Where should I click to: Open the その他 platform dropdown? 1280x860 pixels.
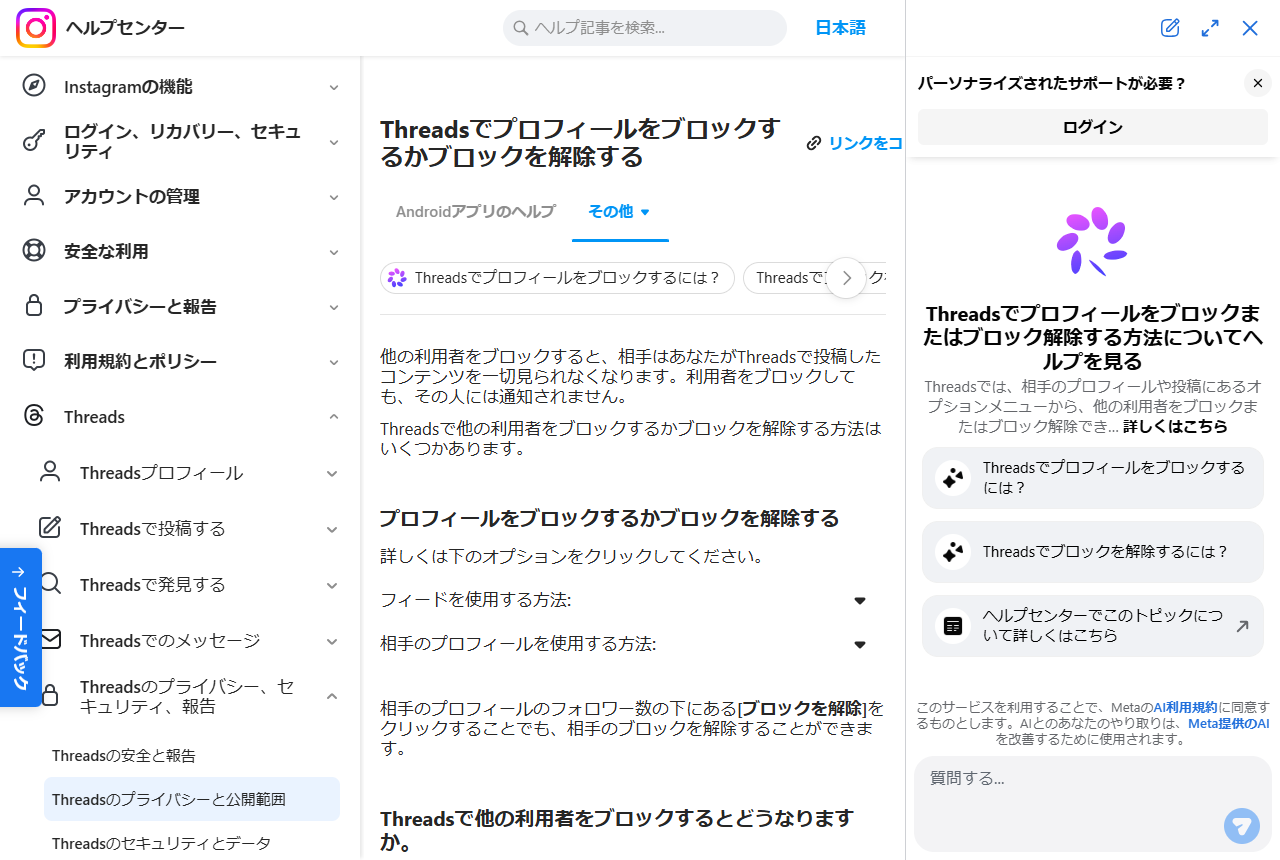(x=620, y=212)
